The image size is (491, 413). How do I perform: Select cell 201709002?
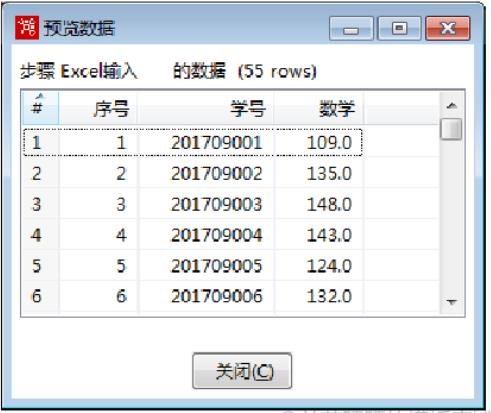206,173
